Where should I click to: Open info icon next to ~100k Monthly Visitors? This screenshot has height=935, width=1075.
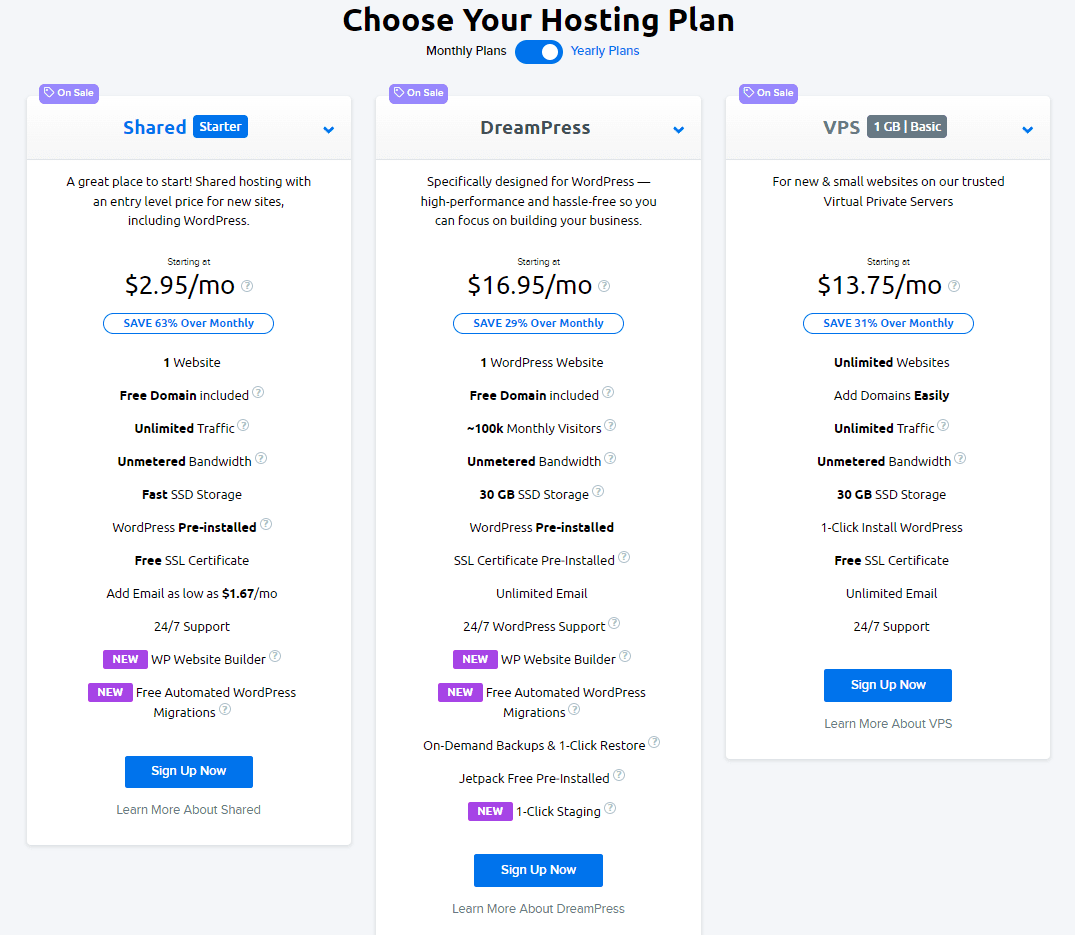pyautogui.click(x=610, y=425)
